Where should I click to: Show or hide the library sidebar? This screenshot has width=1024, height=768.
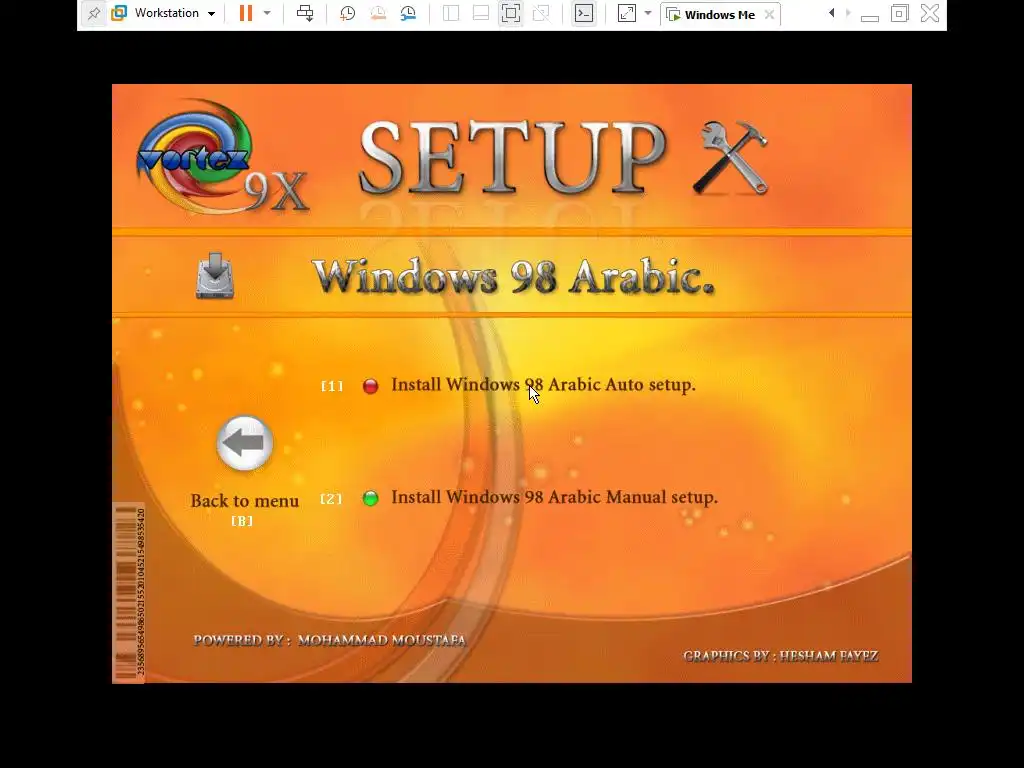451,13
